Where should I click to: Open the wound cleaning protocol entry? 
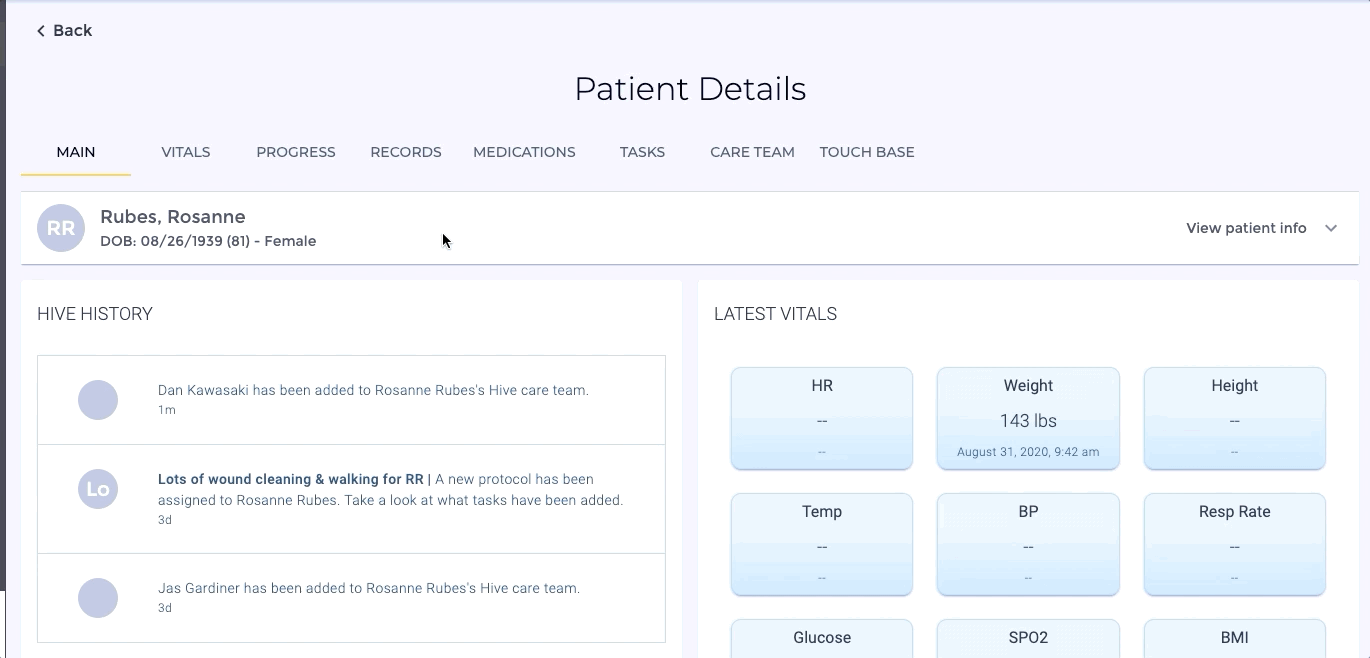(390, 490)
